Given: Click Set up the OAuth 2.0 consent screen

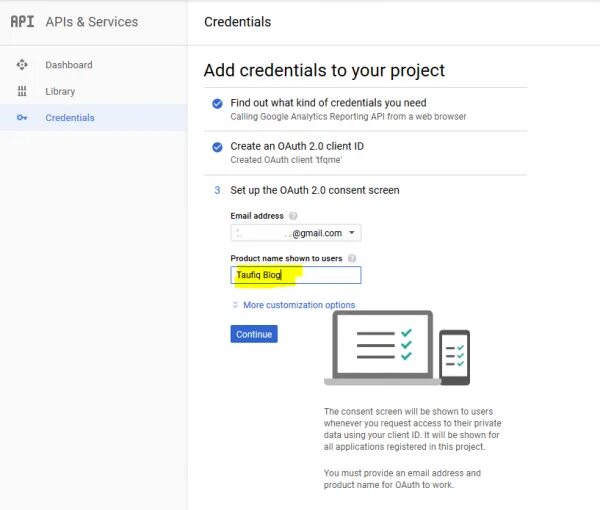Looking at the screenshot, I should tap(315, 190).
